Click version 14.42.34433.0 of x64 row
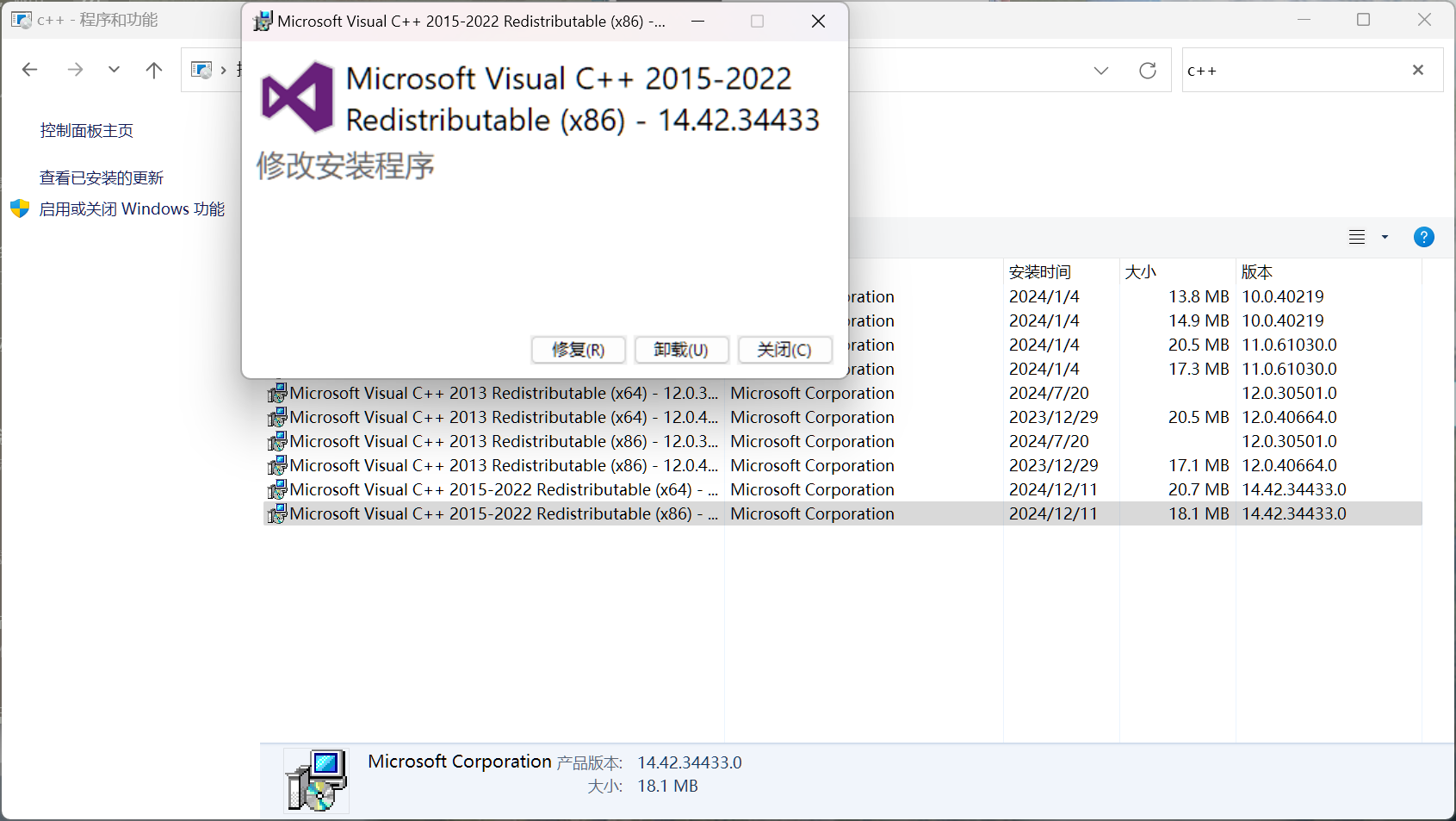Screen dimensions: 1456x821 1294,489
